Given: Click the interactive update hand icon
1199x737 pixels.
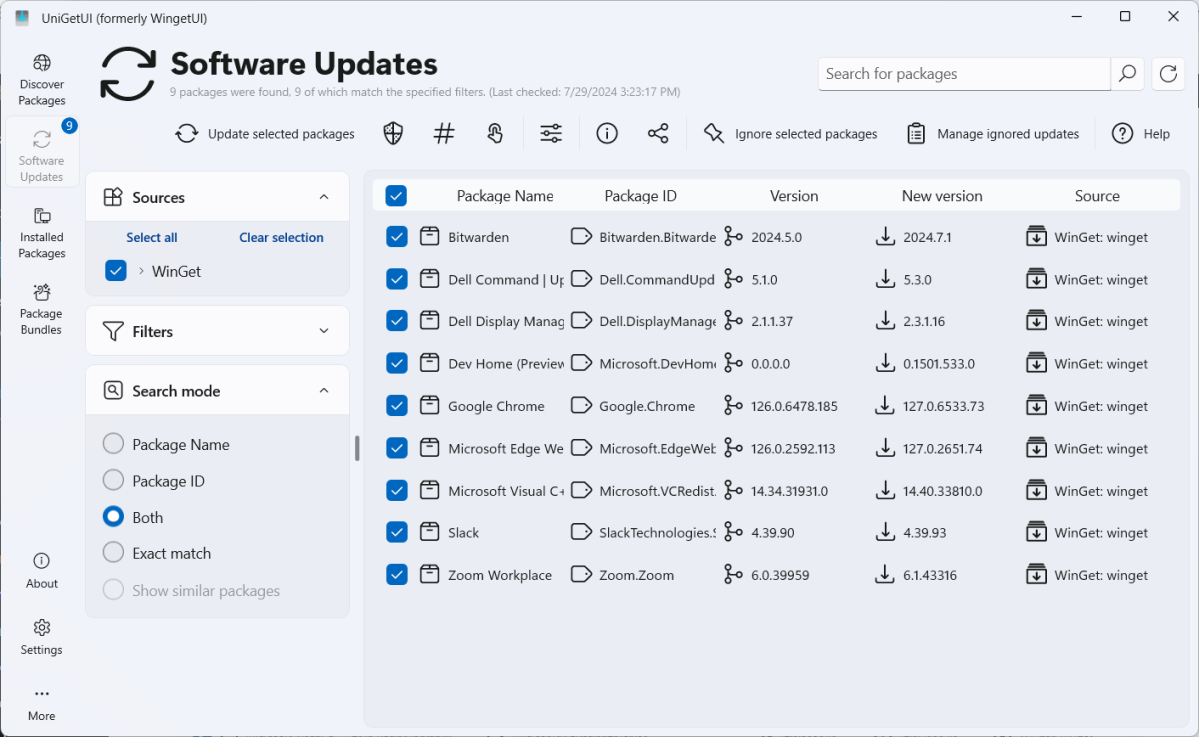Looking at the screenshot, I should tap(495, 134).
